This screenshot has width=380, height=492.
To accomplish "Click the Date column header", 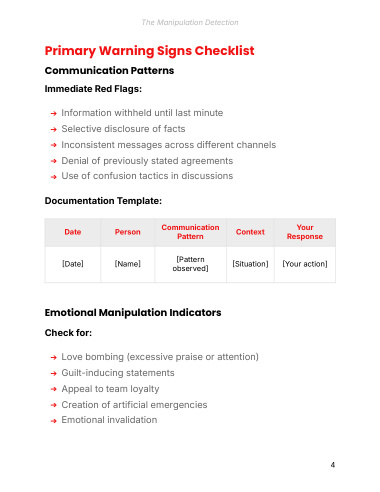I will click(73, 232).
